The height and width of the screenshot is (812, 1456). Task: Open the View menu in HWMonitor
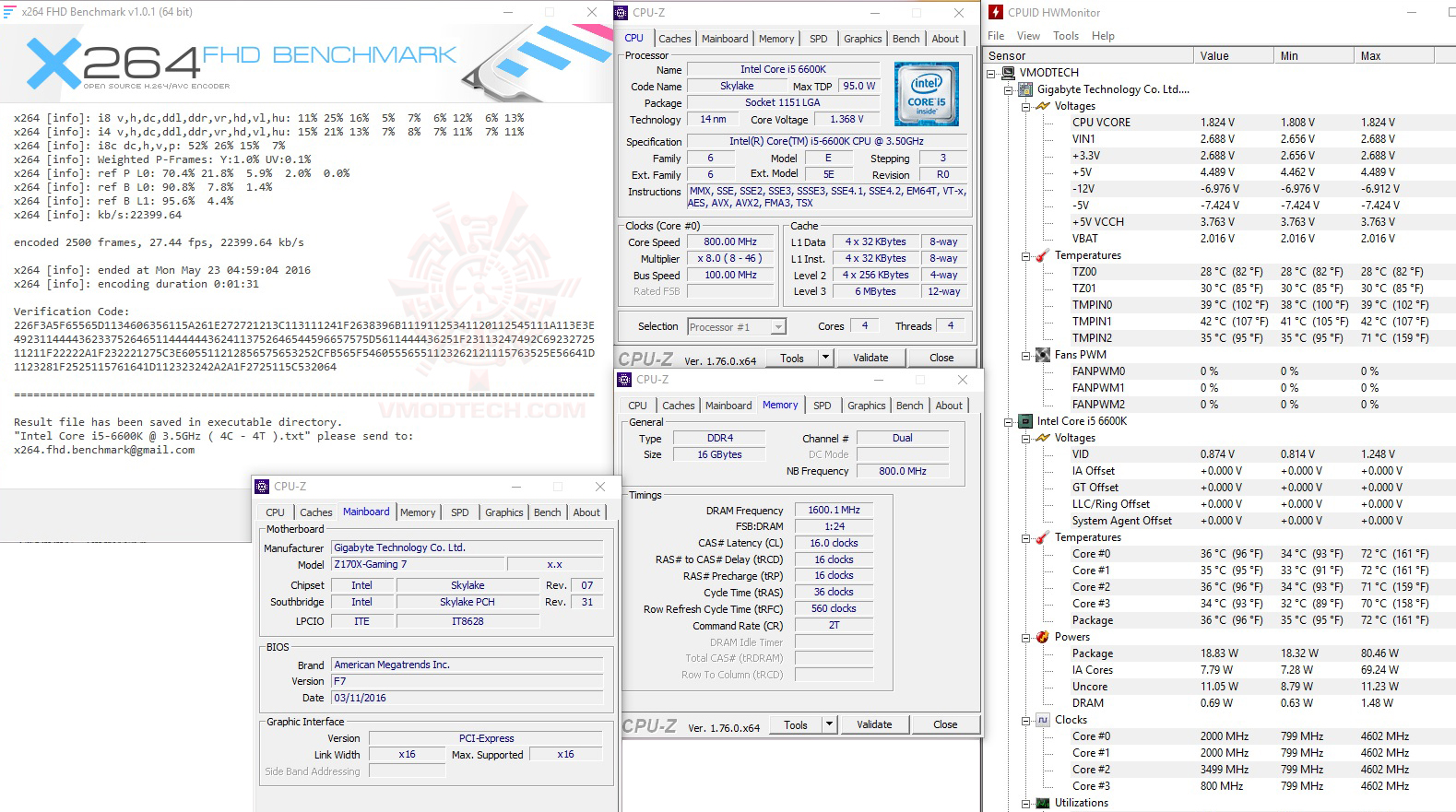coord(1028,36)
